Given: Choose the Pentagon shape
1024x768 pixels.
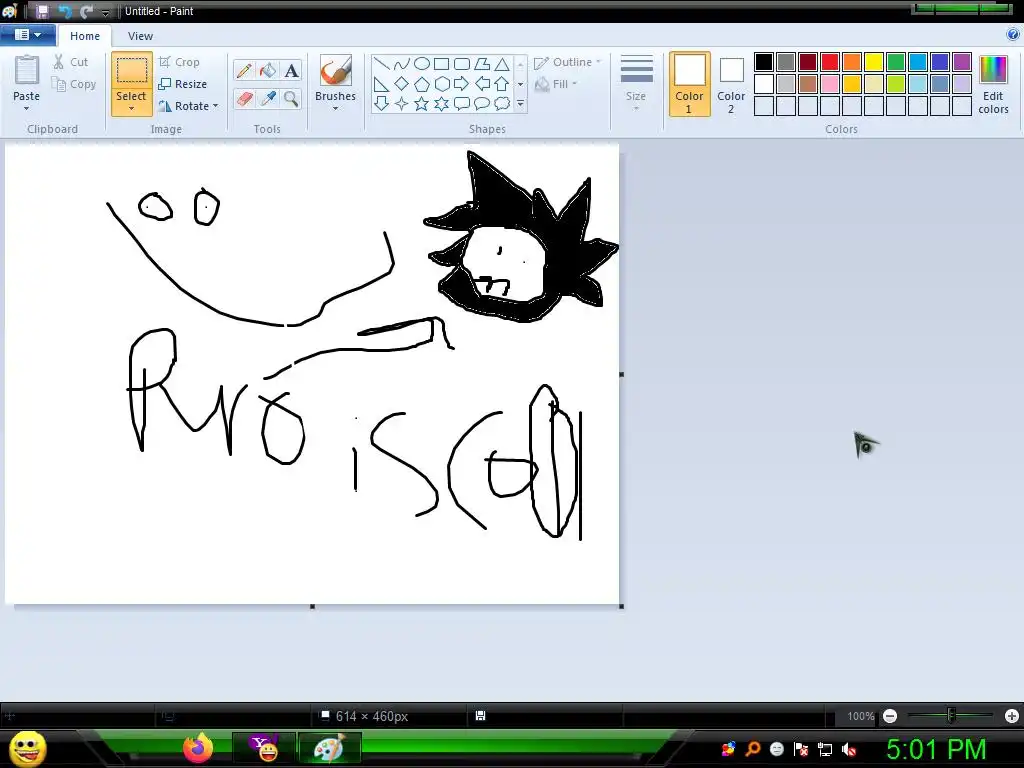Looking at the screenshot, I should 422,84.
